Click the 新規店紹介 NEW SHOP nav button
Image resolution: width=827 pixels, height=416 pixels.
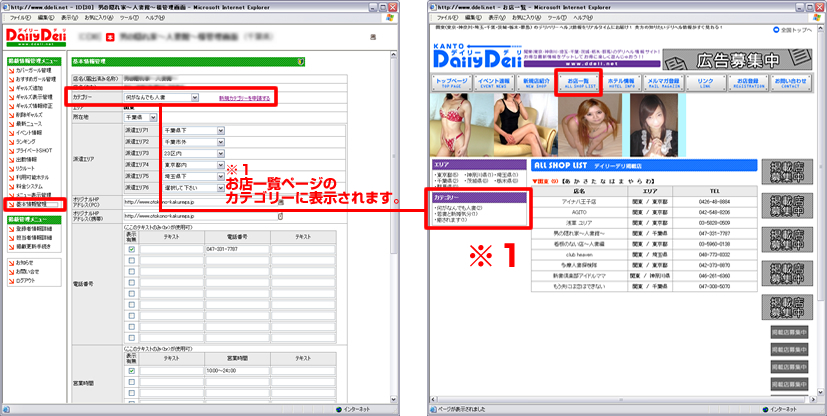point(536,83)
